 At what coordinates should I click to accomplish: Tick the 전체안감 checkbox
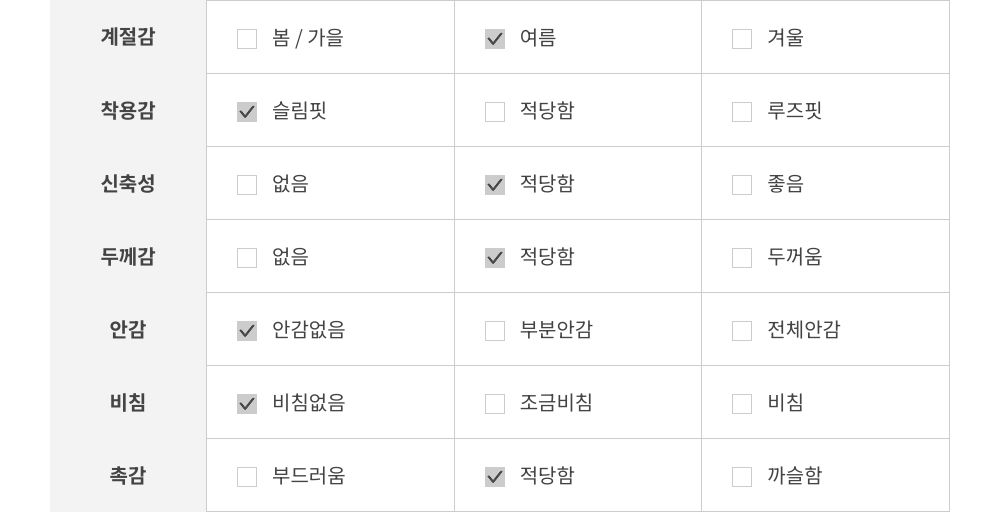tap(742, 331)
